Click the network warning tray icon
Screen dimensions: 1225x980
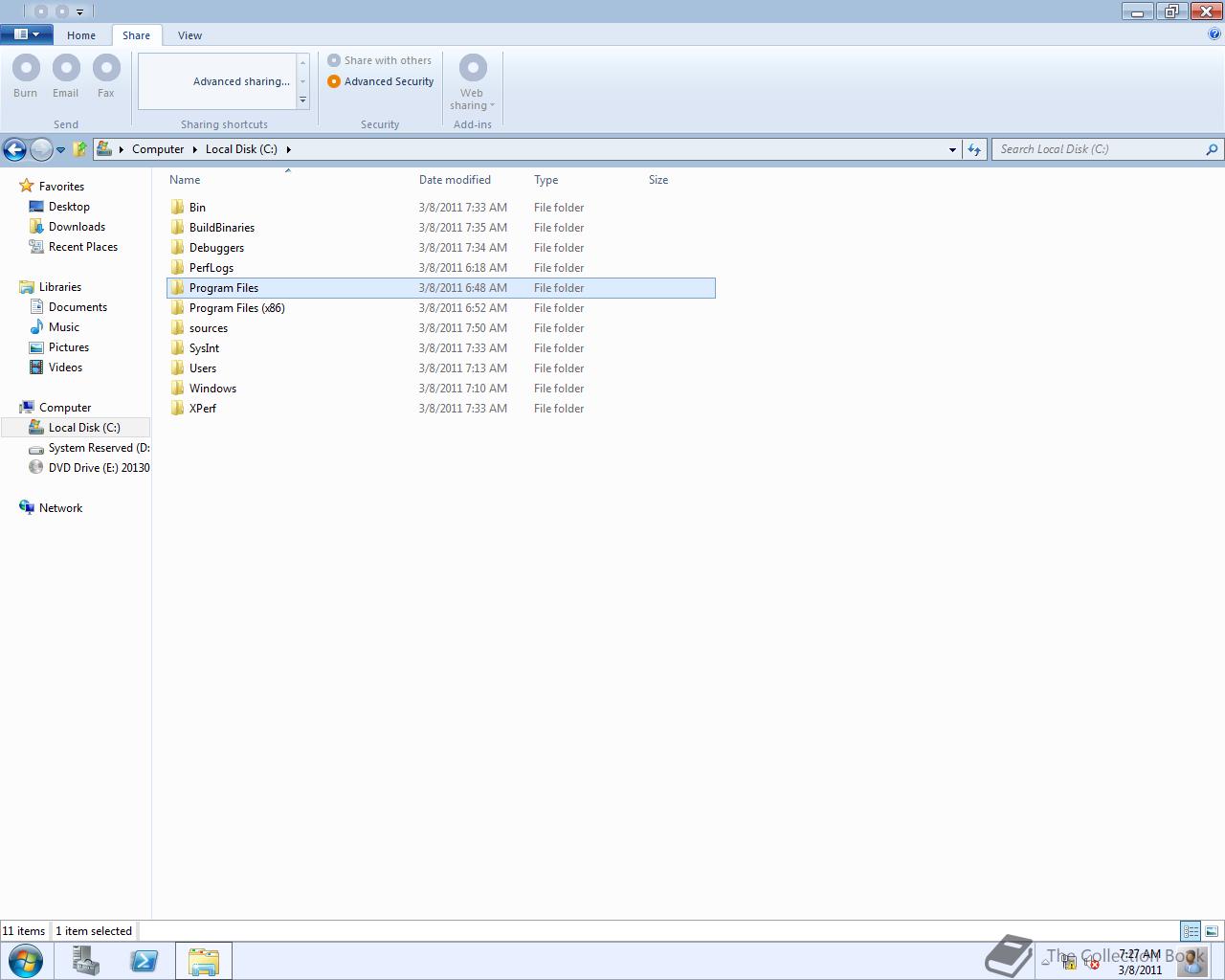(x=1069, y=963)
